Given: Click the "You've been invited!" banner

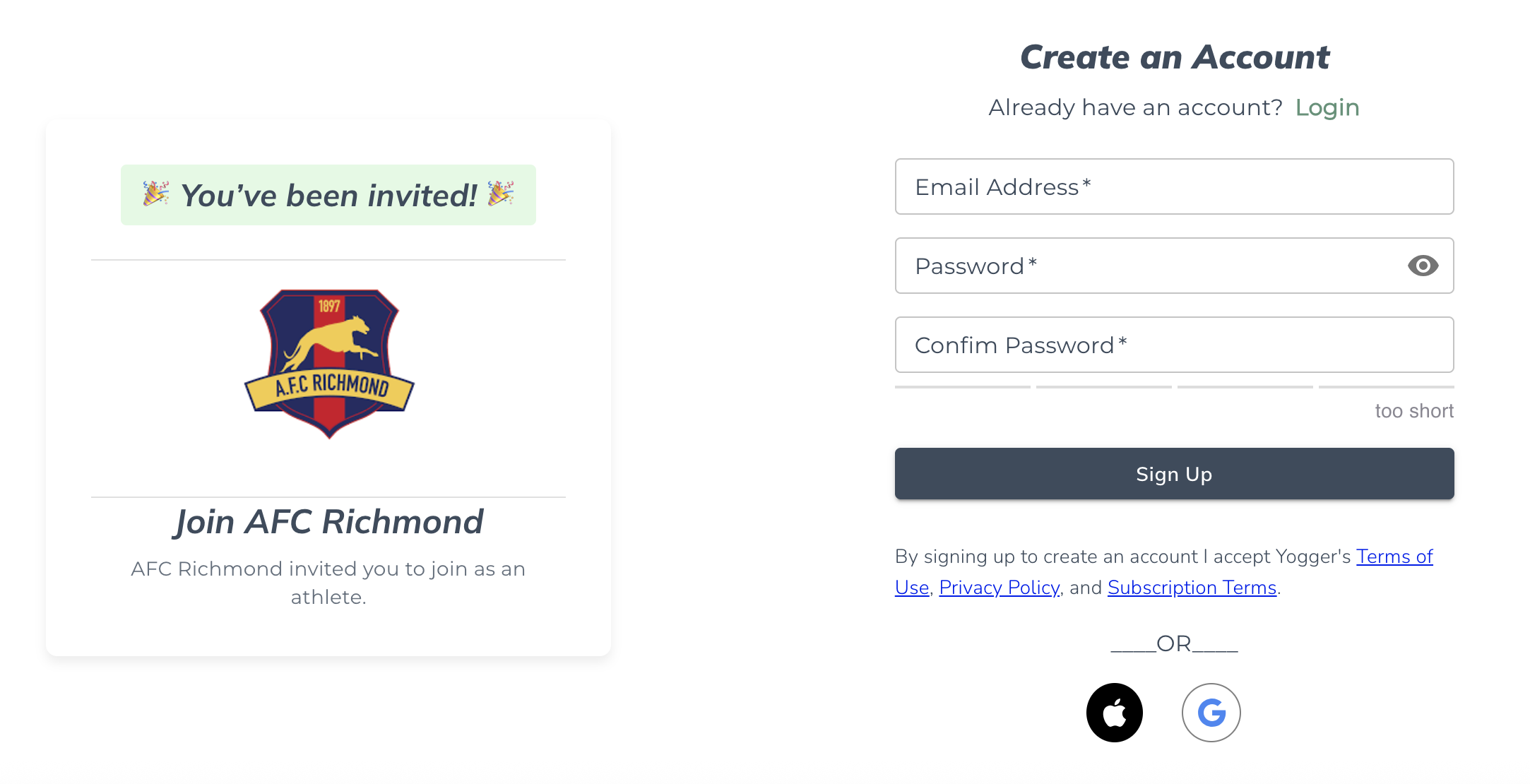Looking at the screenshot, I should coord(328,196).
